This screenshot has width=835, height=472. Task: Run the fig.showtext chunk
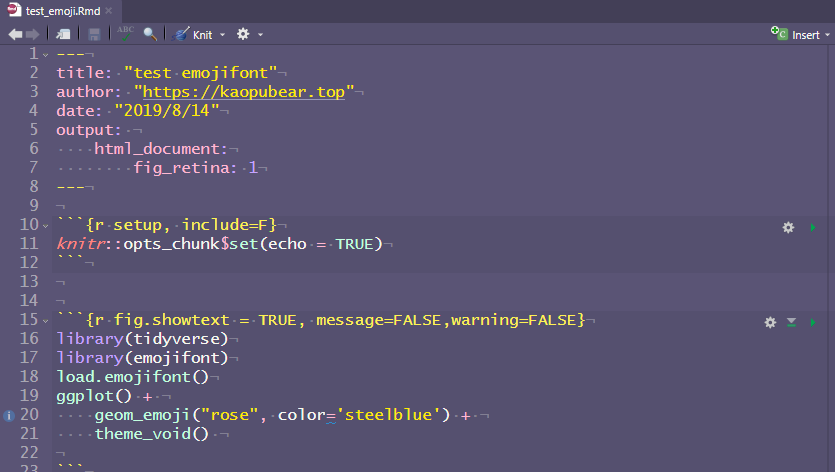pos(813,322)
